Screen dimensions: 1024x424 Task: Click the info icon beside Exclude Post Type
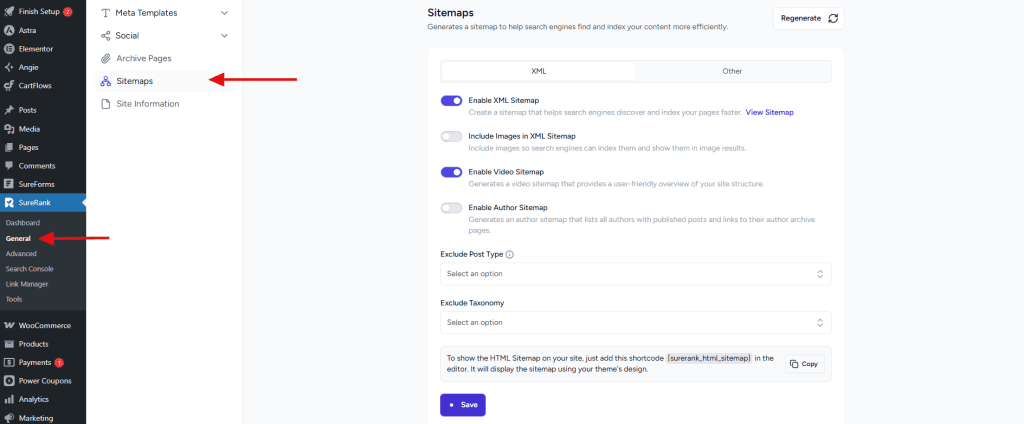point(510,254)
